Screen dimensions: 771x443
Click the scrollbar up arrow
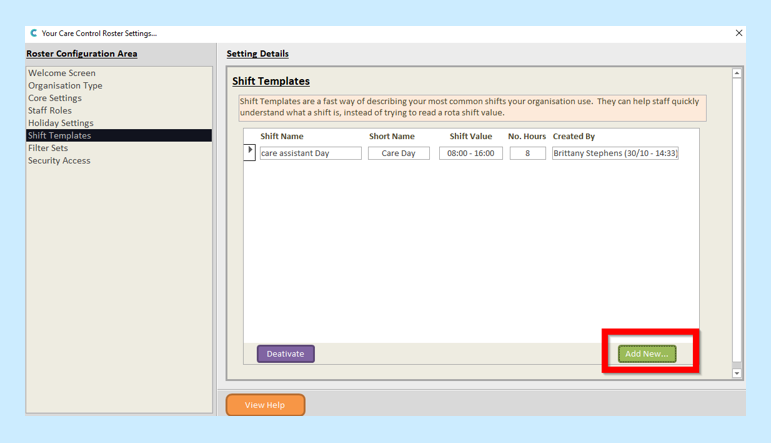(737, 73)
